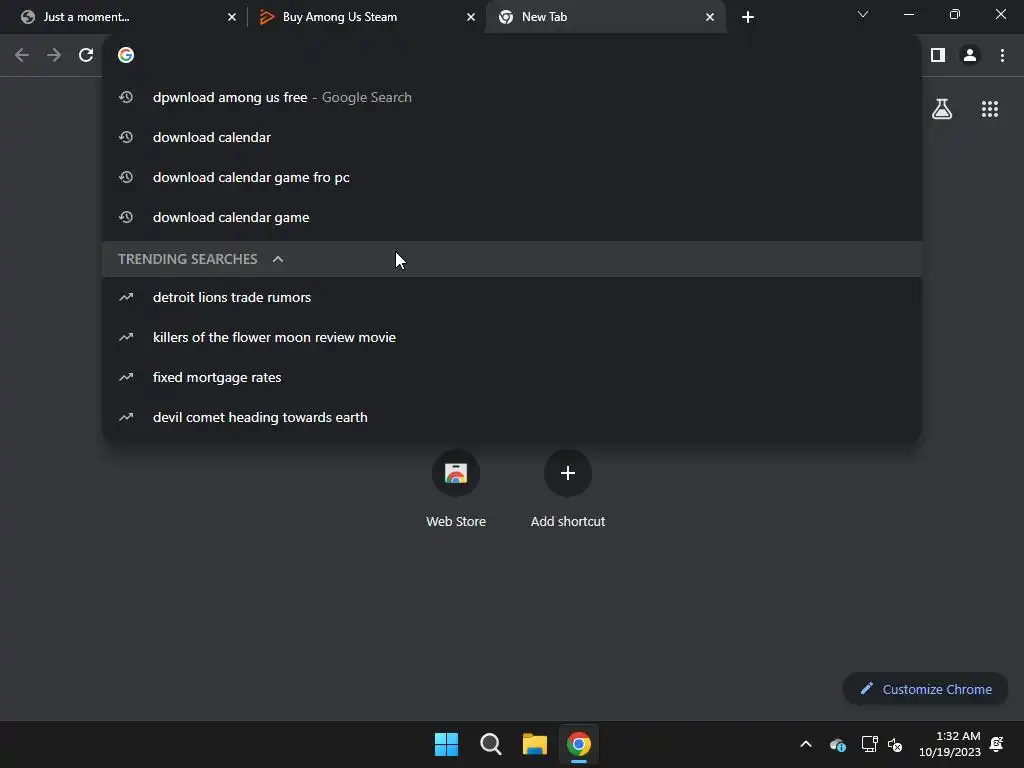1024x768 pixels.
Task: Open the Chrome side panel
Action: [938, 55]
